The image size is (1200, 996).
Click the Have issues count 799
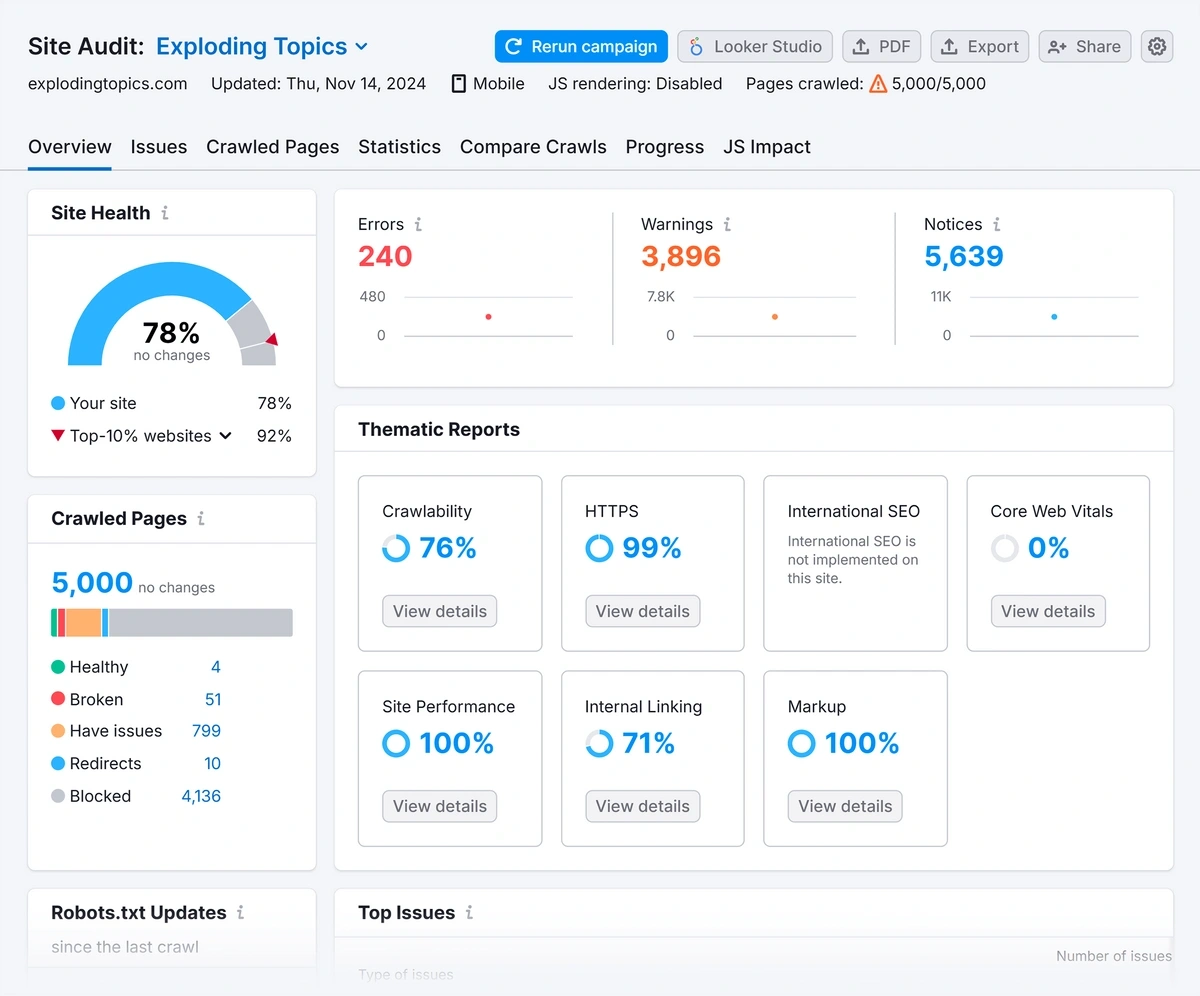click(x=206, y=731)
